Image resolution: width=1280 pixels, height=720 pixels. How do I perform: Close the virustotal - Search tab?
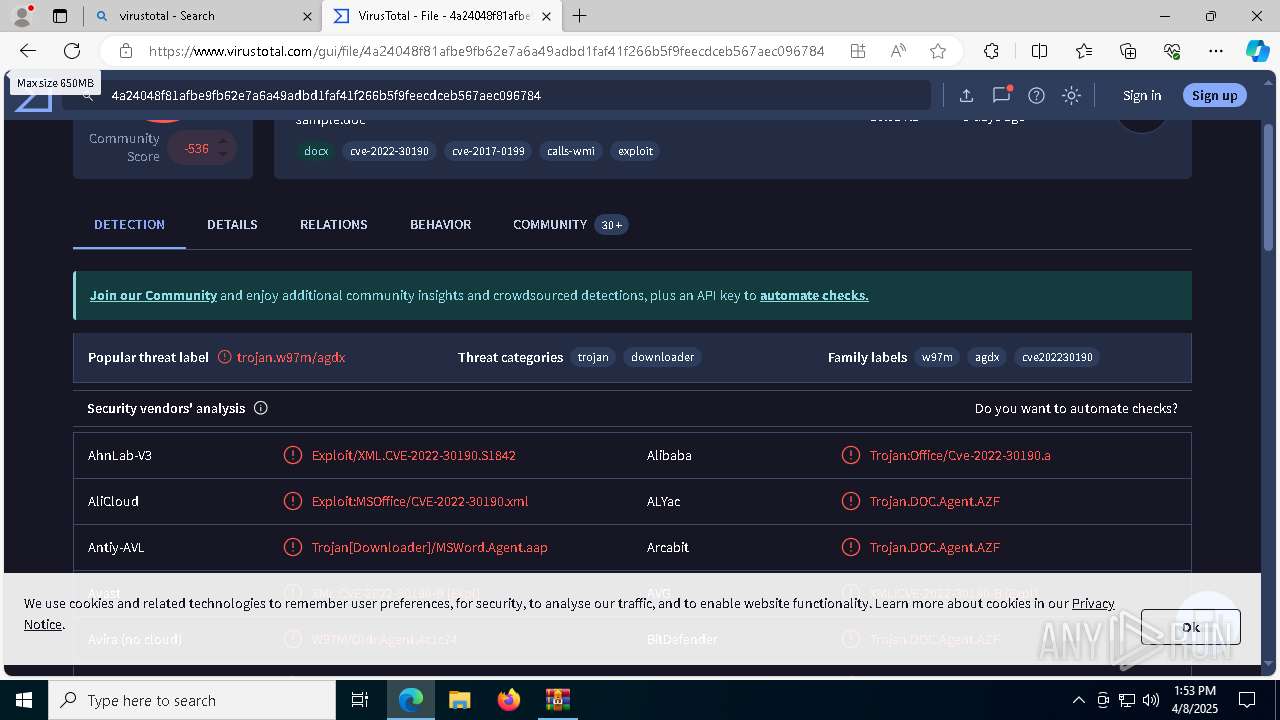tap(307, 16)
